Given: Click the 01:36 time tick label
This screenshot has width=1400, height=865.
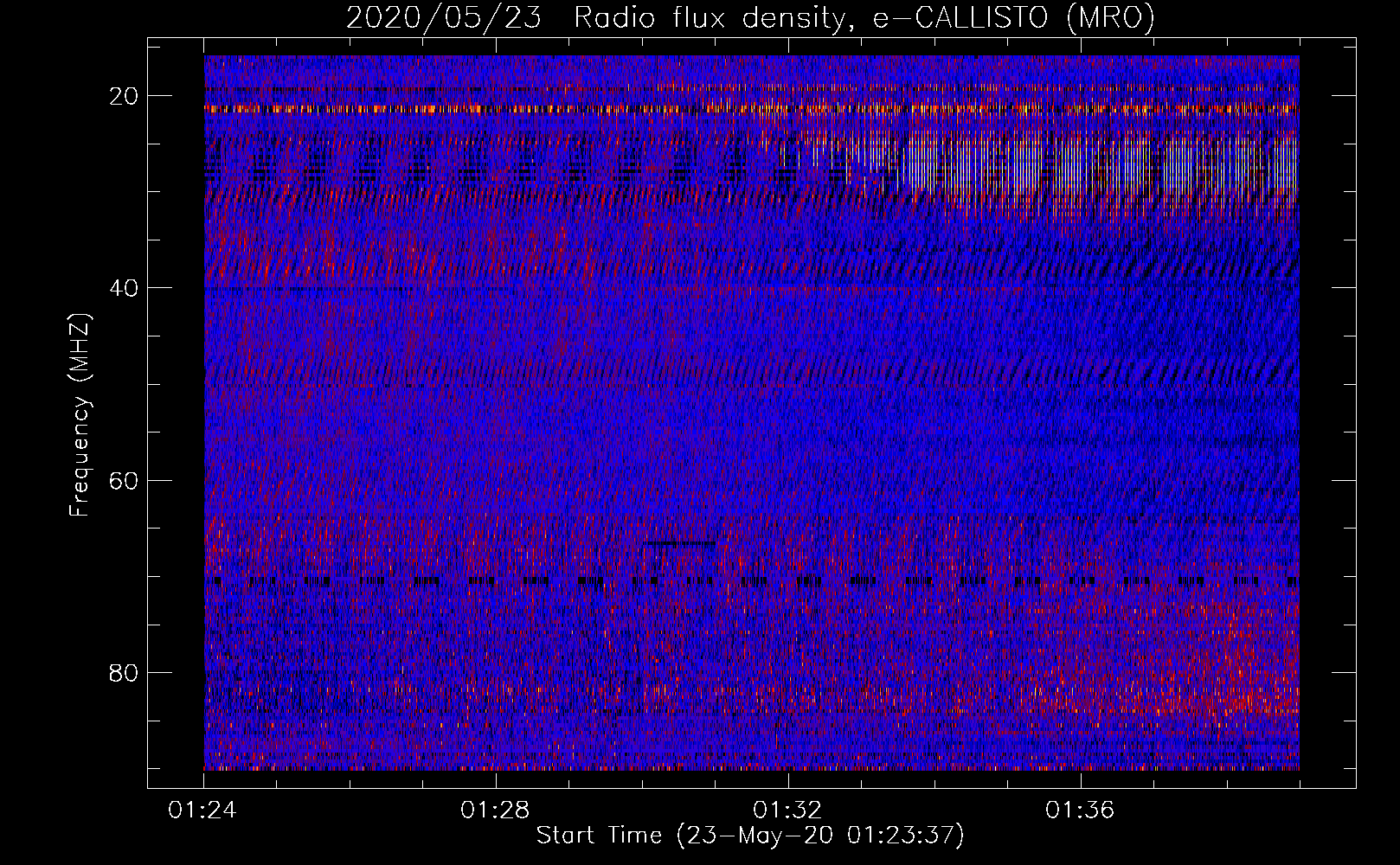Looking at the screenshot, I should coord(1080,811).
